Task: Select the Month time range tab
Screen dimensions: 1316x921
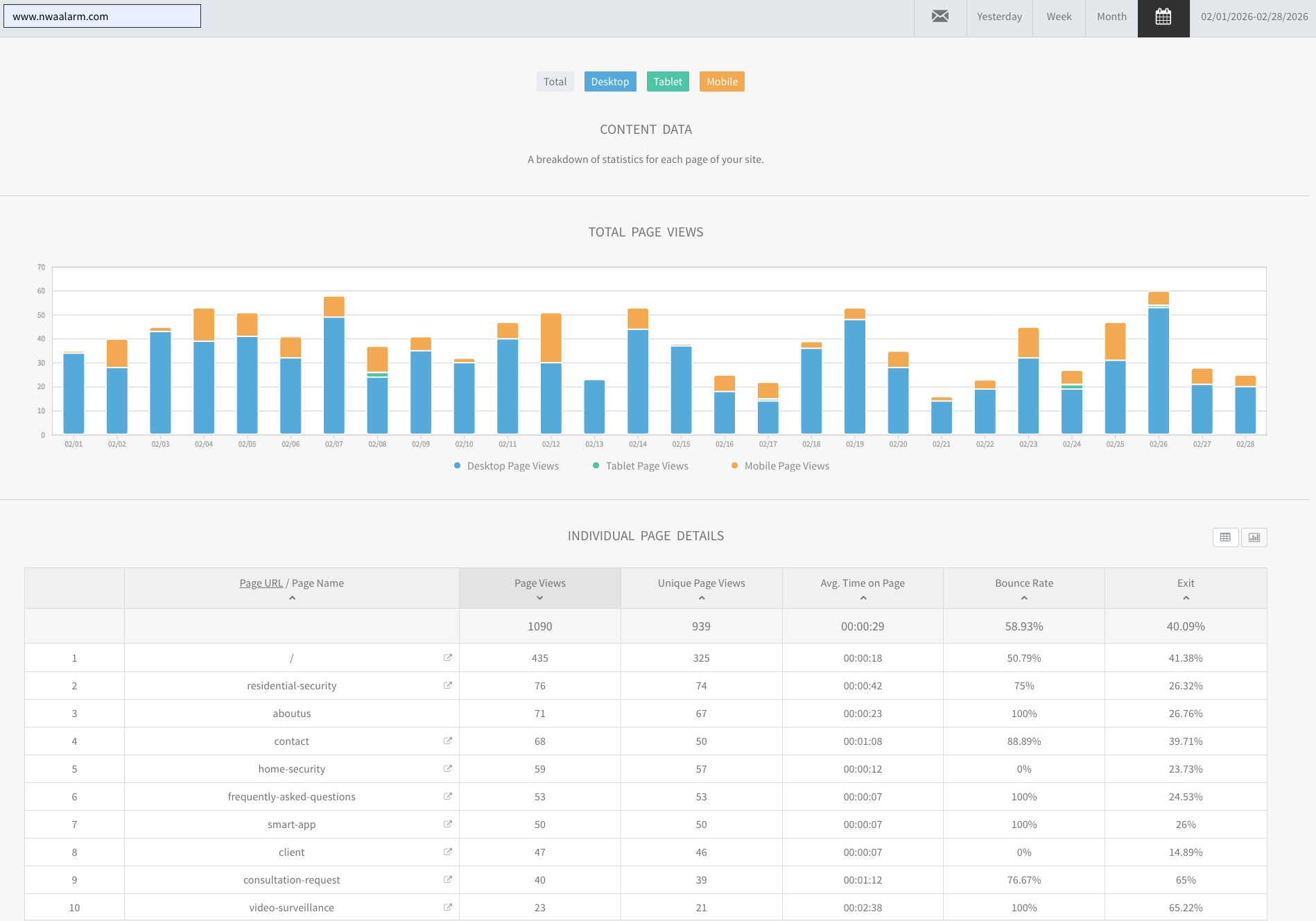Action: click(x=1111, y=17)
